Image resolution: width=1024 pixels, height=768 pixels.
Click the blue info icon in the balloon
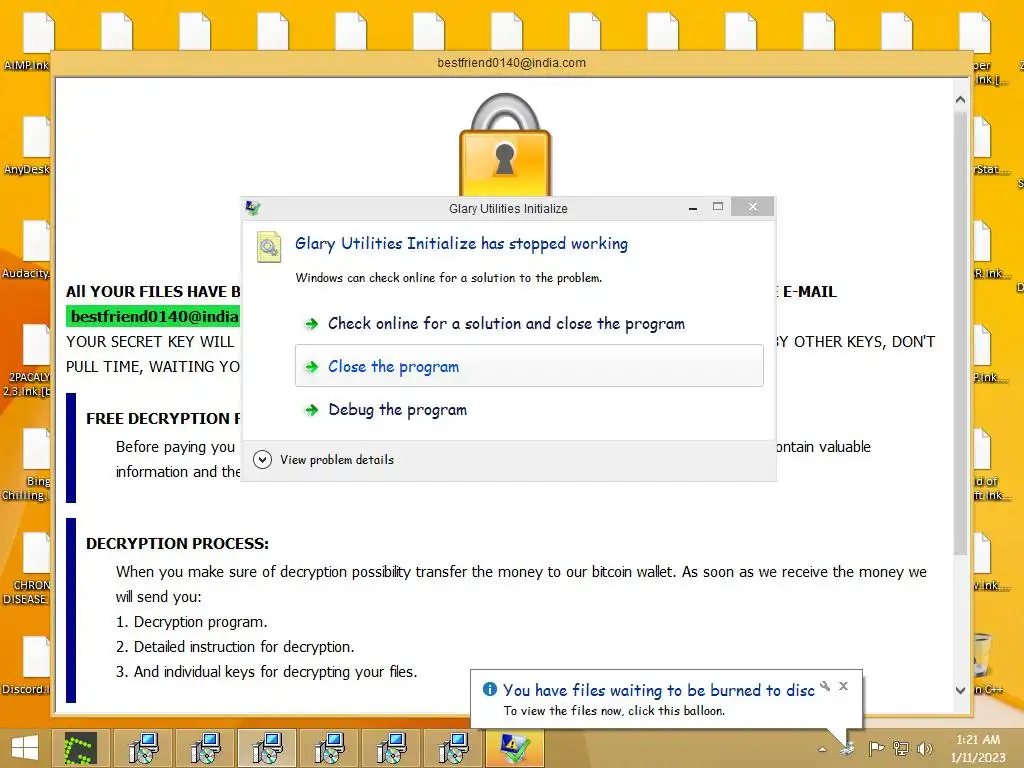[489, 689]
